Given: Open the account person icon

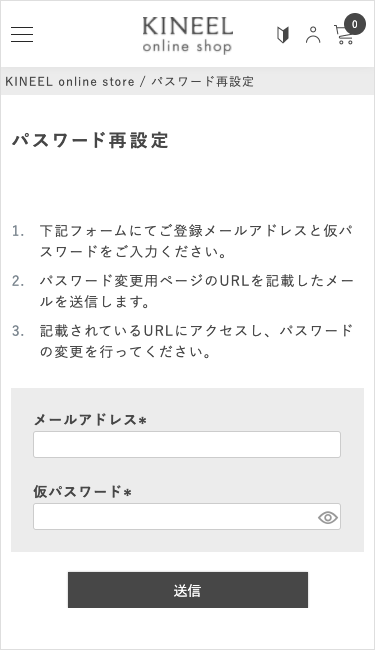Looking at the screenshot, I should pos(313,34).
